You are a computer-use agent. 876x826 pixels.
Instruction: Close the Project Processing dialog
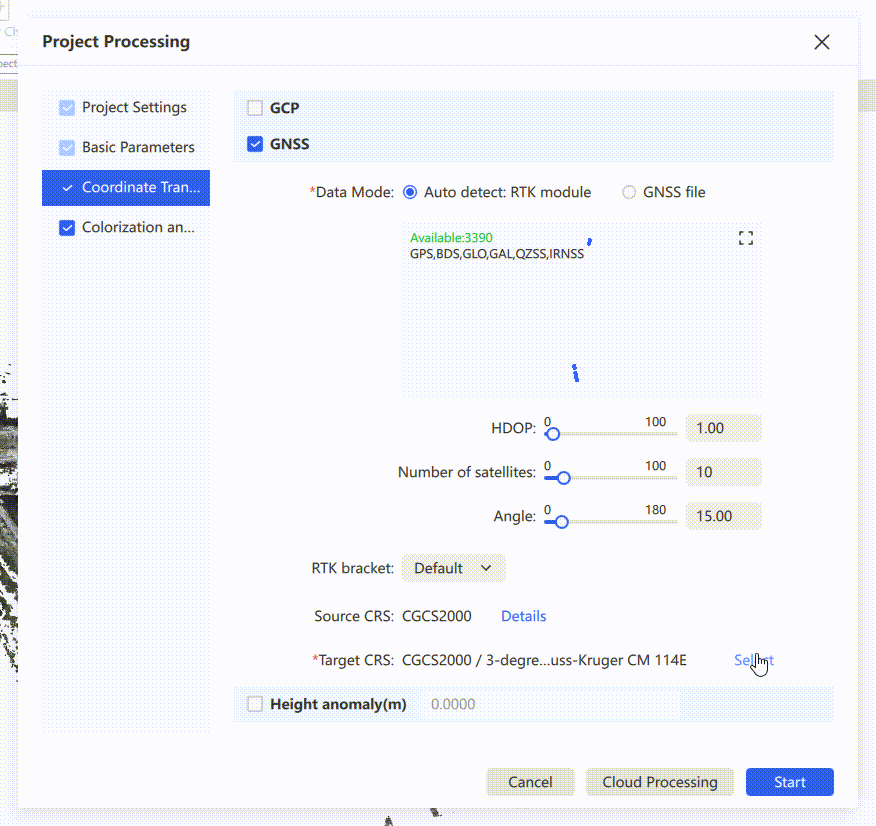pos(821,42)
